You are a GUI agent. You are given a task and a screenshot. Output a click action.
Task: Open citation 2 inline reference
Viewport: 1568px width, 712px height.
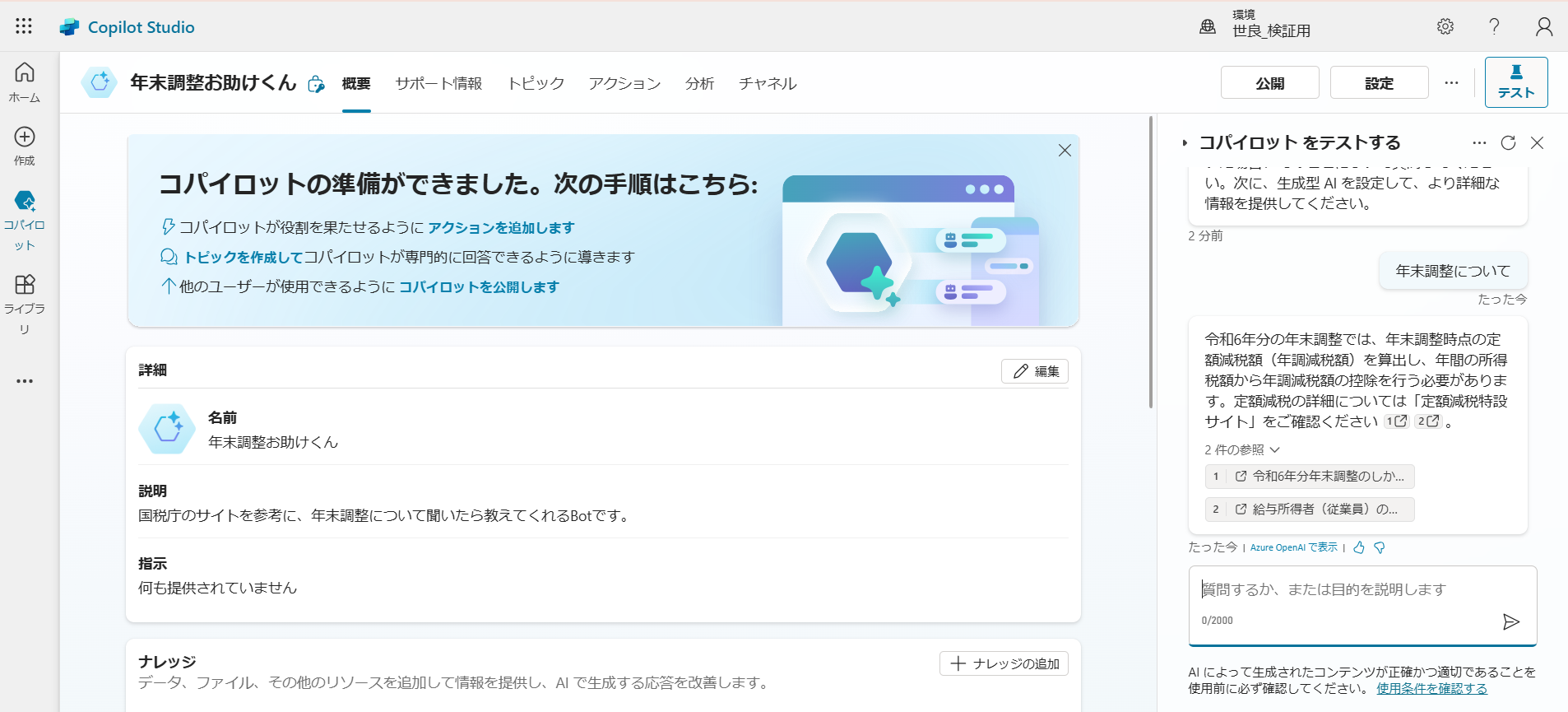coord(1428,421)
